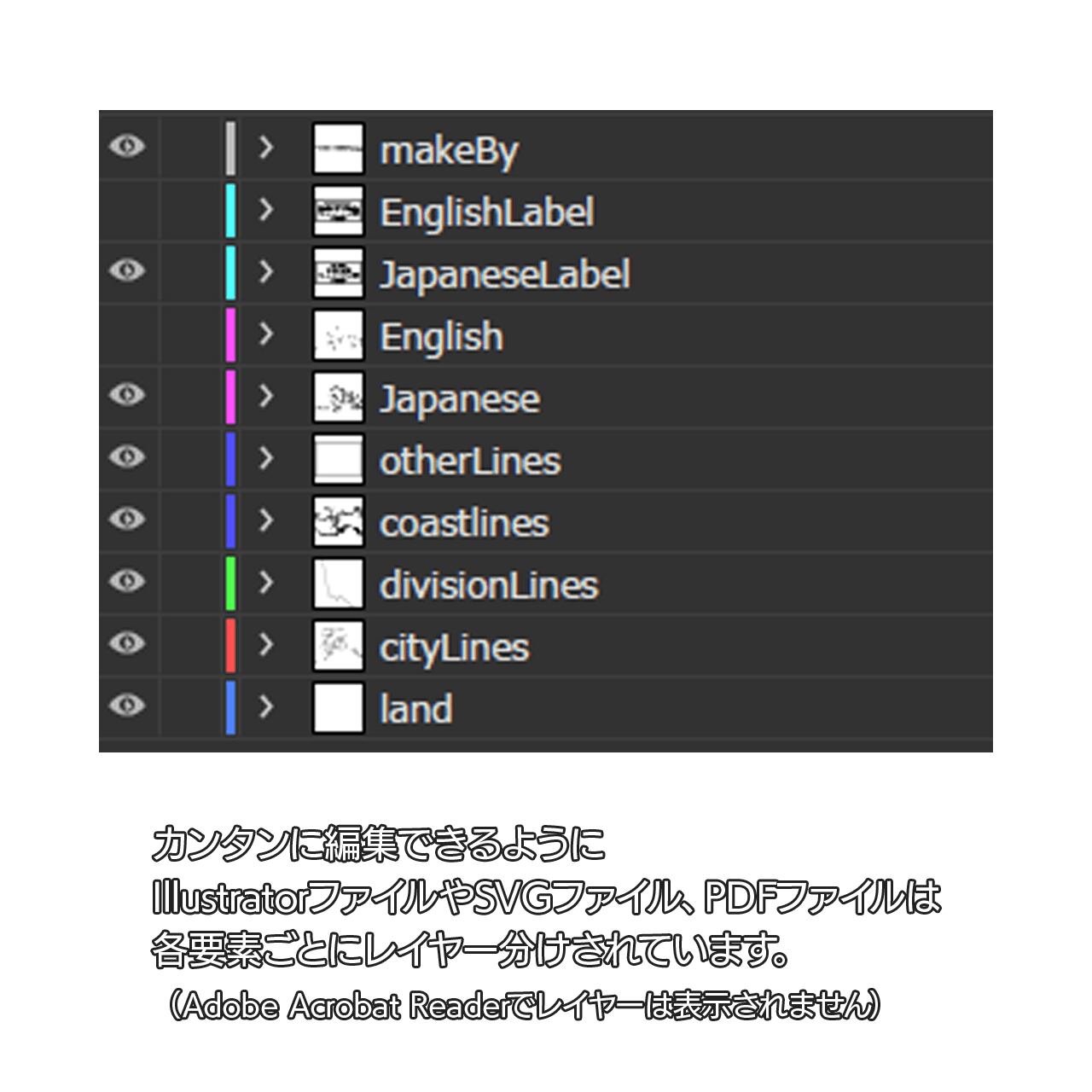The image size is (1092, 1092).
Task: Click the EnglishLabel layer thumbnail
Action: 338,211
